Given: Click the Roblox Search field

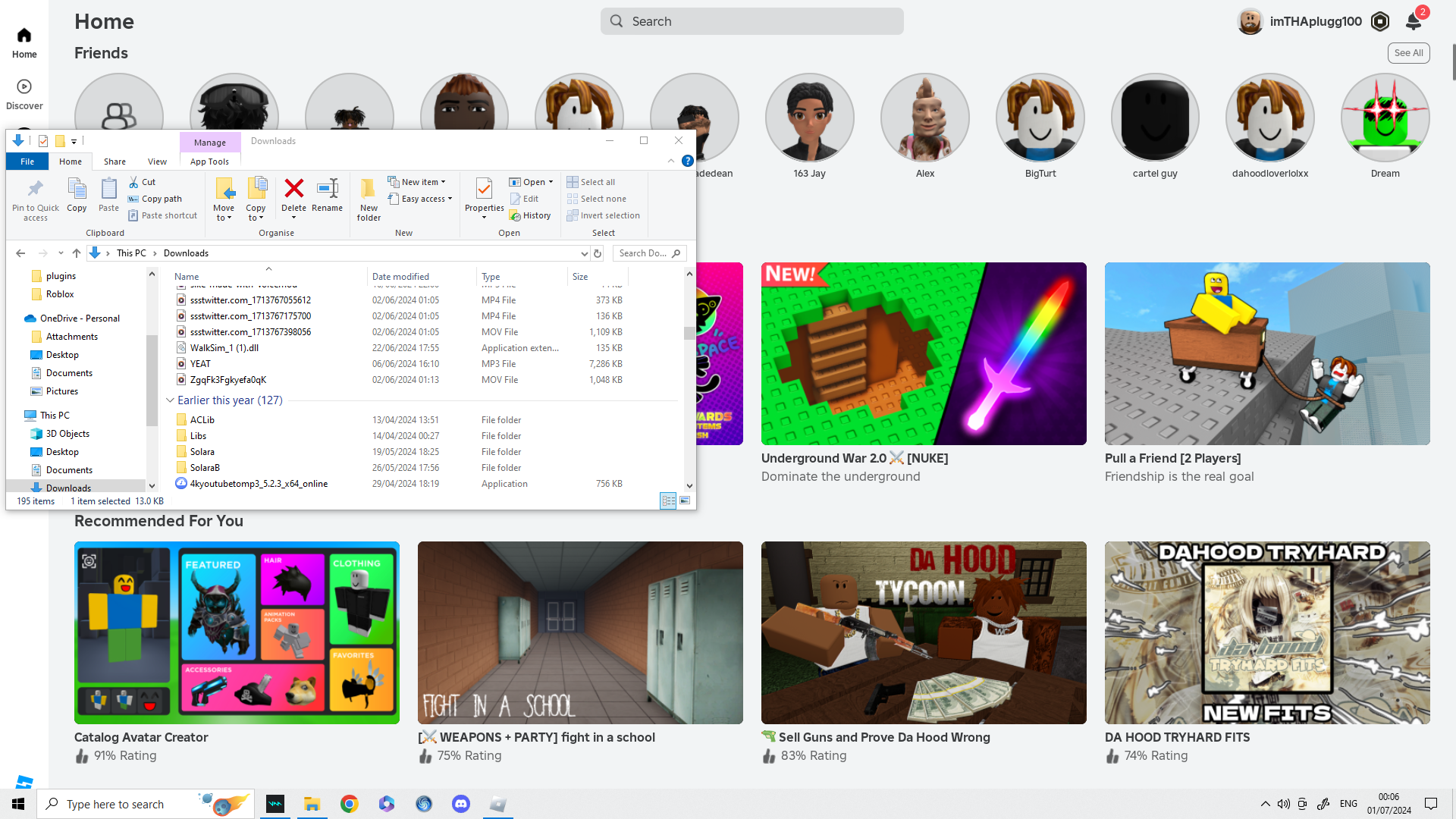Looking at the screenshot, I should 752,21.
